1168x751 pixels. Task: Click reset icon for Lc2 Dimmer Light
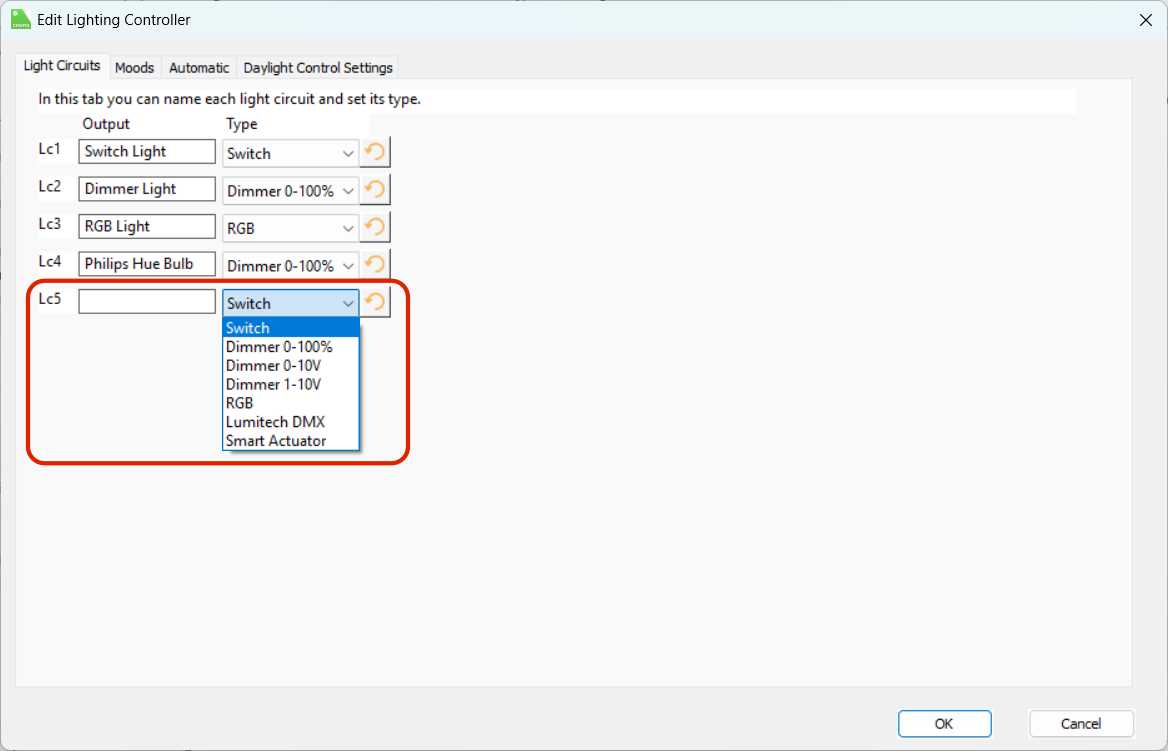tap(375, 190)
